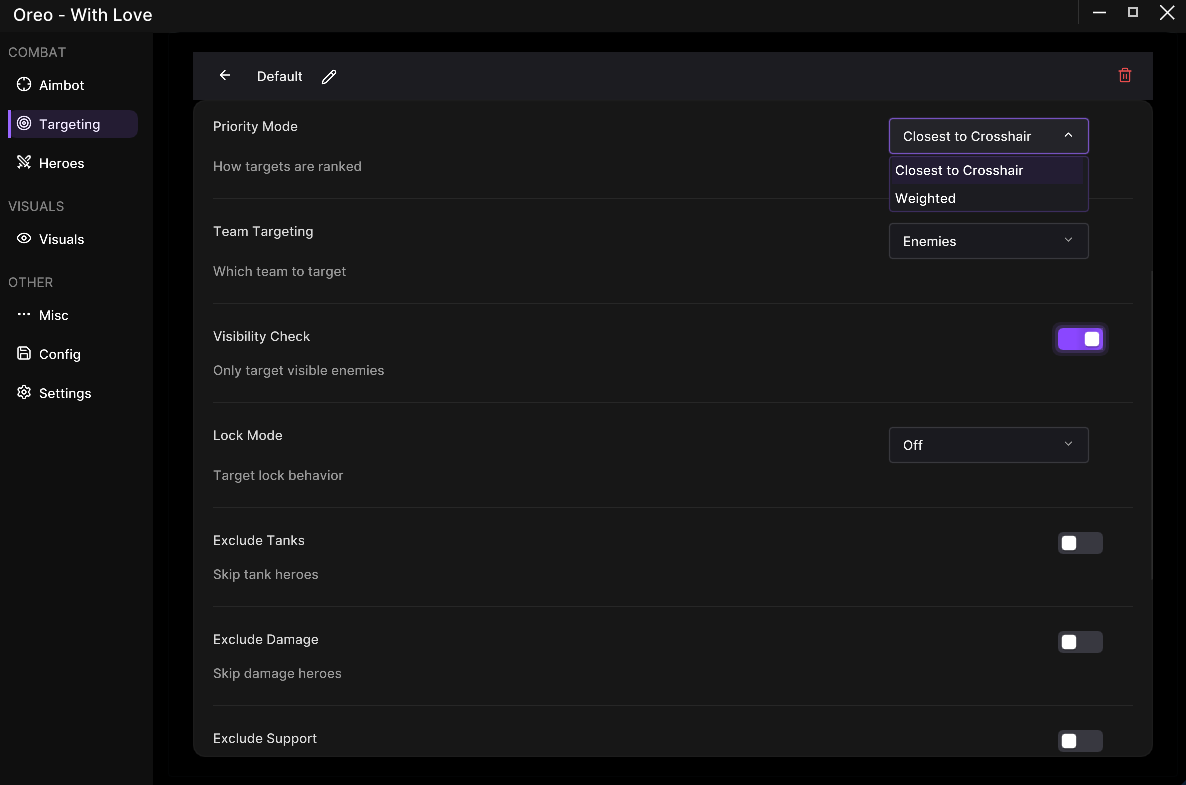The image size is (1186, 785).
Task: Collapse the Priority Mode dropdown
Action: pyautogui.click(x=988, y=136)
